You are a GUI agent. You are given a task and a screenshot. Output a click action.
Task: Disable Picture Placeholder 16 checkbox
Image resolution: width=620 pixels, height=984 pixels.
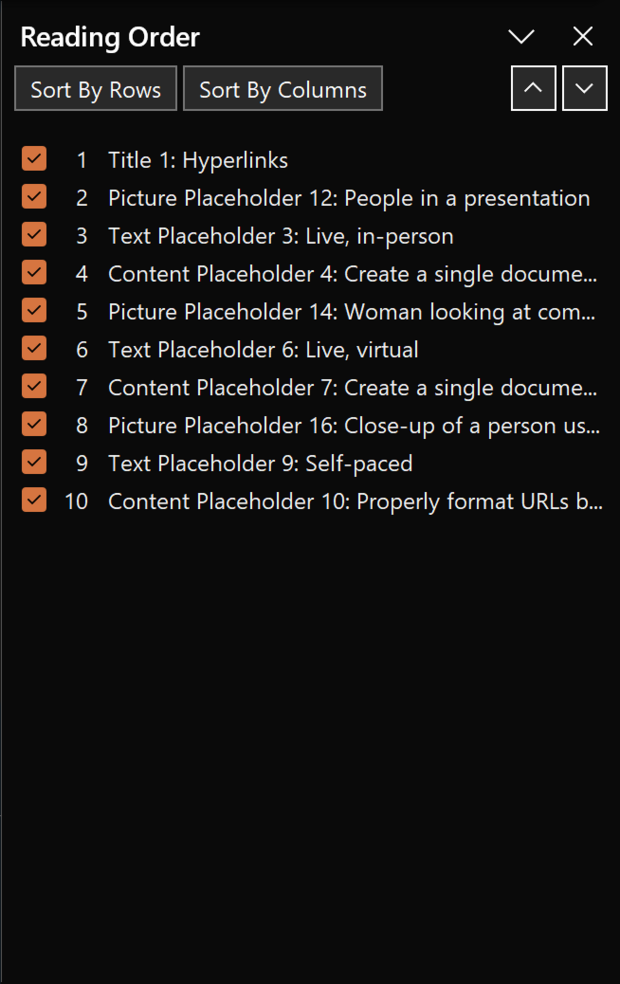(34, 425)
